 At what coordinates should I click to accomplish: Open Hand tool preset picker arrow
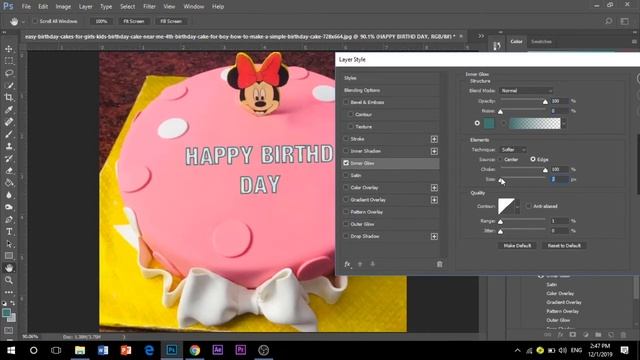pyautogui.click(x=23, y=22)
